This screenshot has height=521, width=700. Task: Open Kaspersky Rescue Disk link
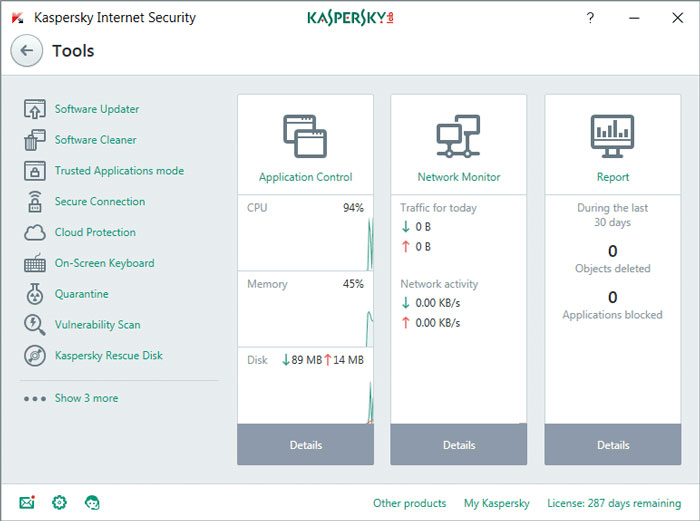click(x=108, y=355)
